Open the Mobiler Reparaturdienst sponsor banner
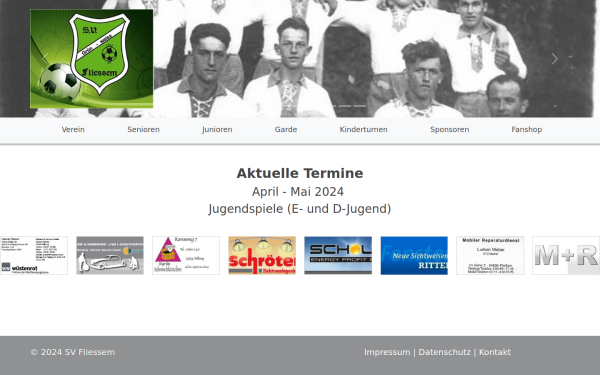The image size is (600, 375). click(x=490, y=255)
